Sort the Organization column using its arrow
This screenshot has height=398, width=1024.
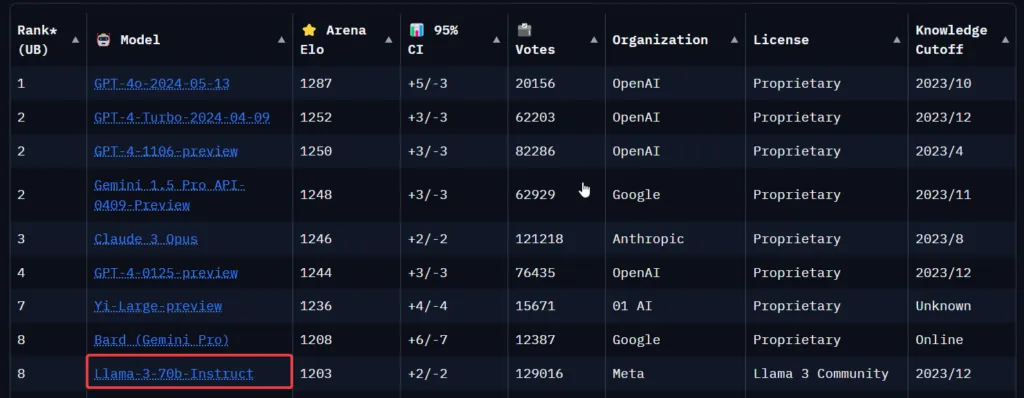click(734, 40)
